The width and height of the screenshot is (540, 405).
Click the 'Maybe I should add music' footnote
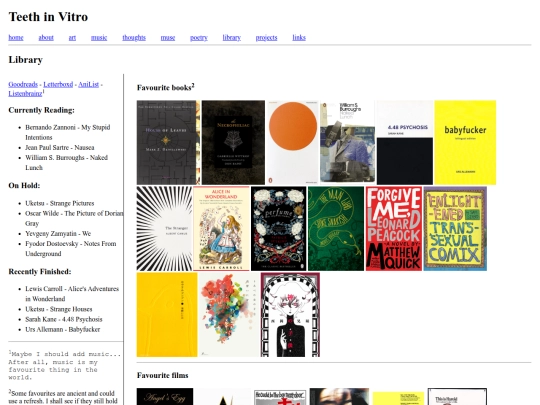(x=65, y=365)
